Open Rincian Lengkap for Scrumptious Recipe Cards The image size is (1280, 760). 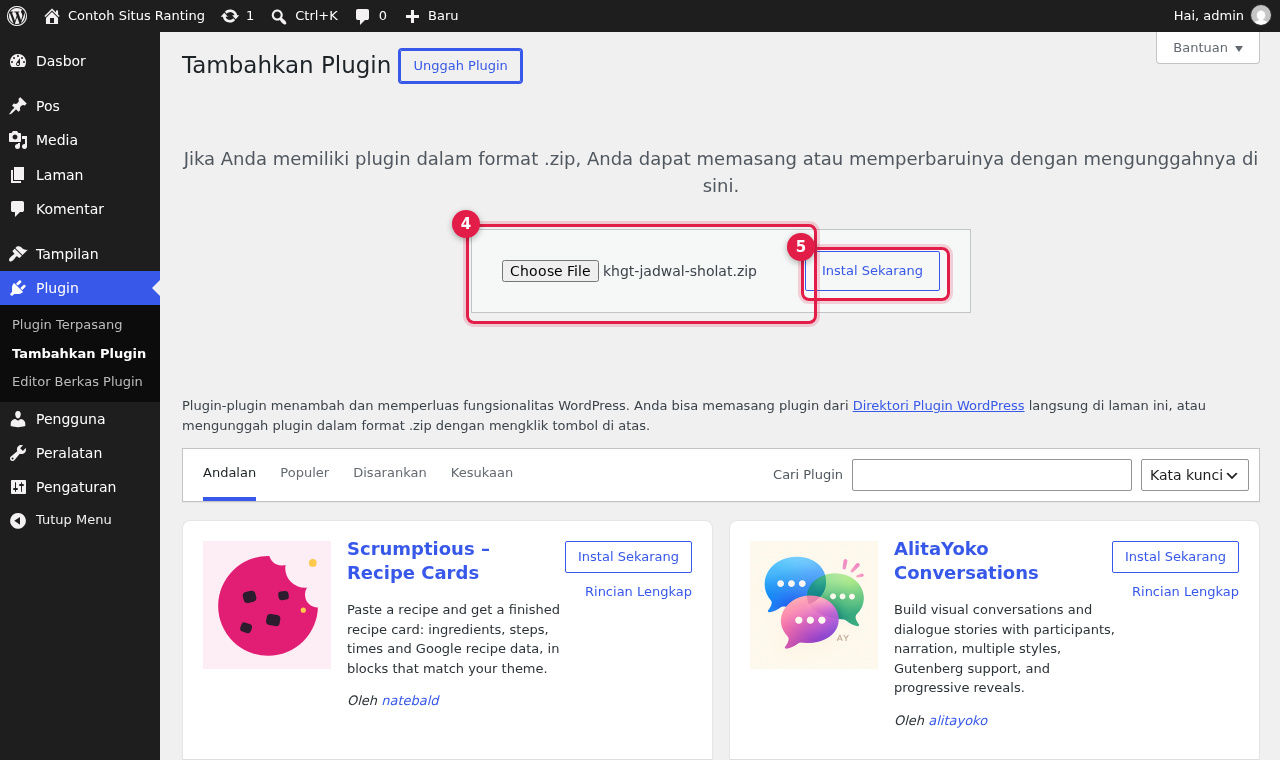[638, 592]
